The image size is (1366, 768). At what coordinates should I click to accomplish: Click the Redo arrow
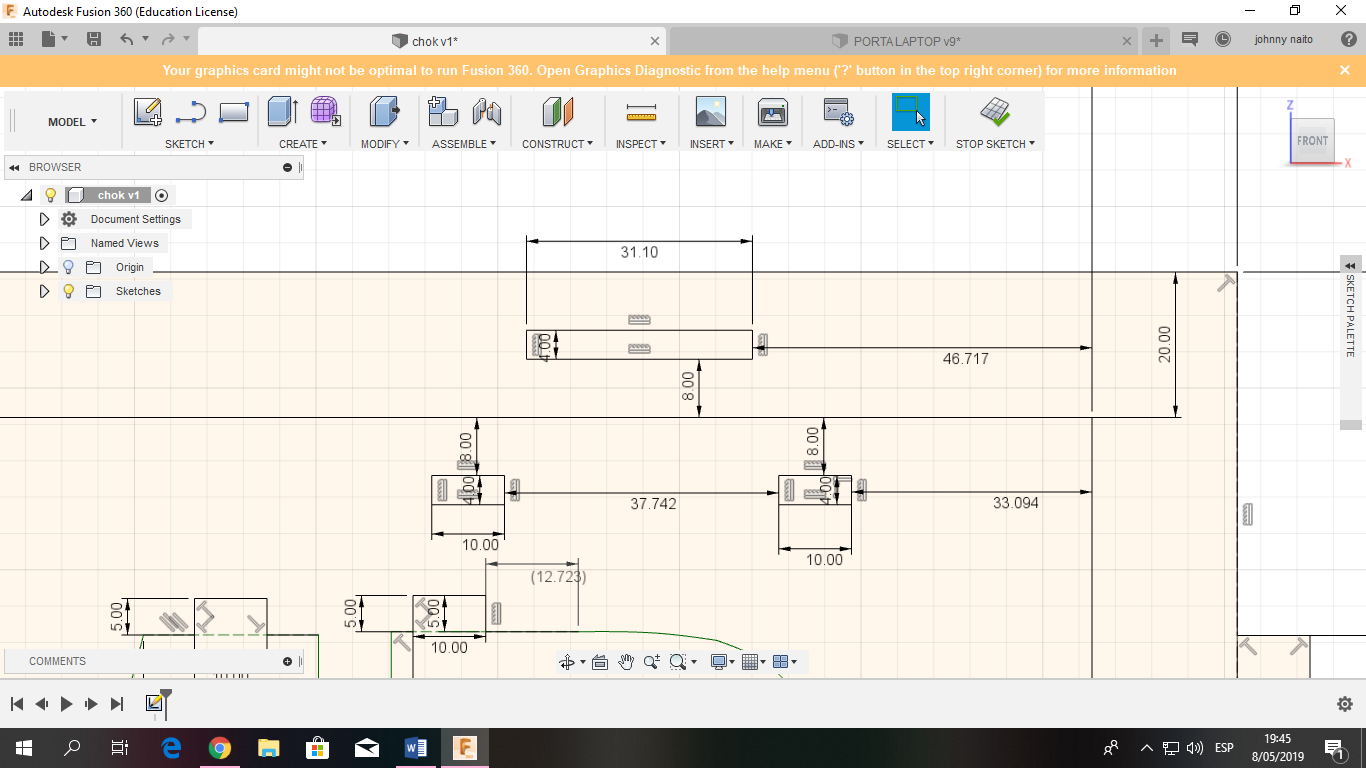pyautogui.click(x=168, y=39)
